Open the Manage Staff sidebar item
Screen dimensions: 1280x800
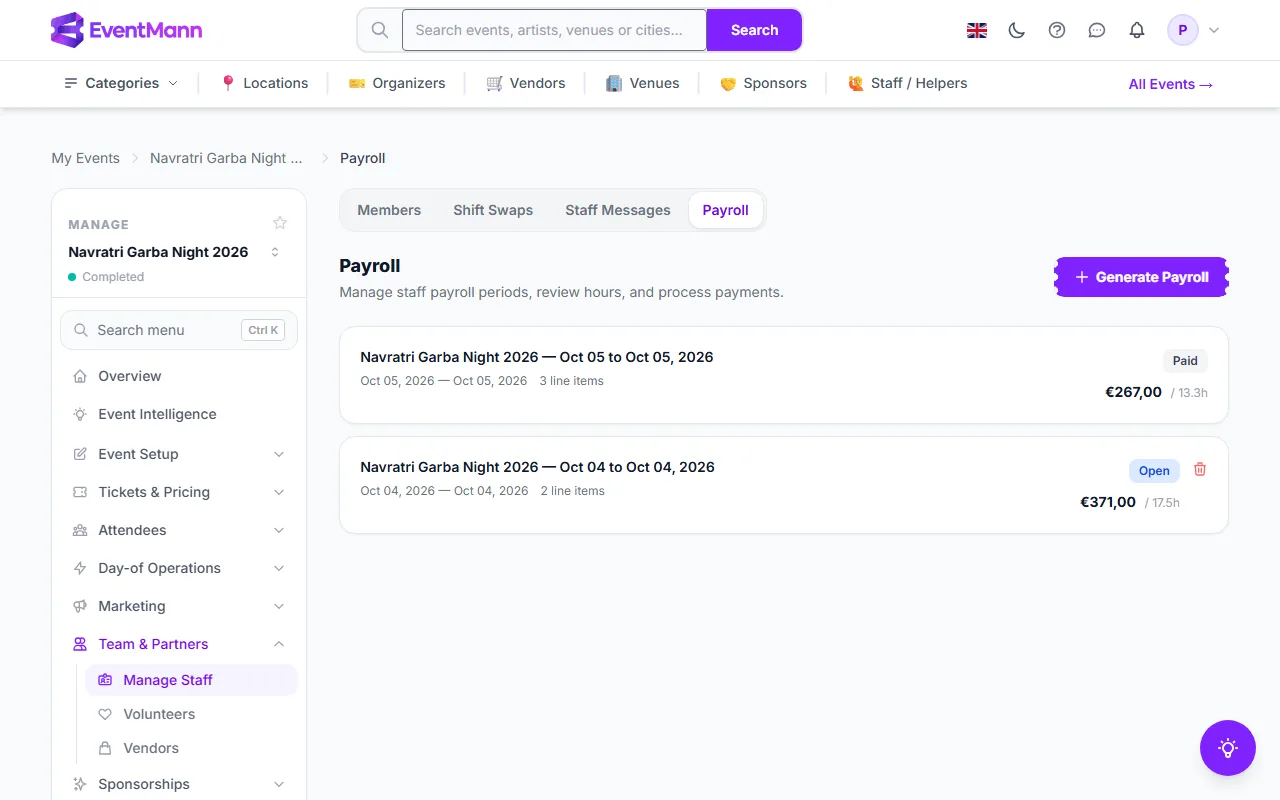click(191, 680)
